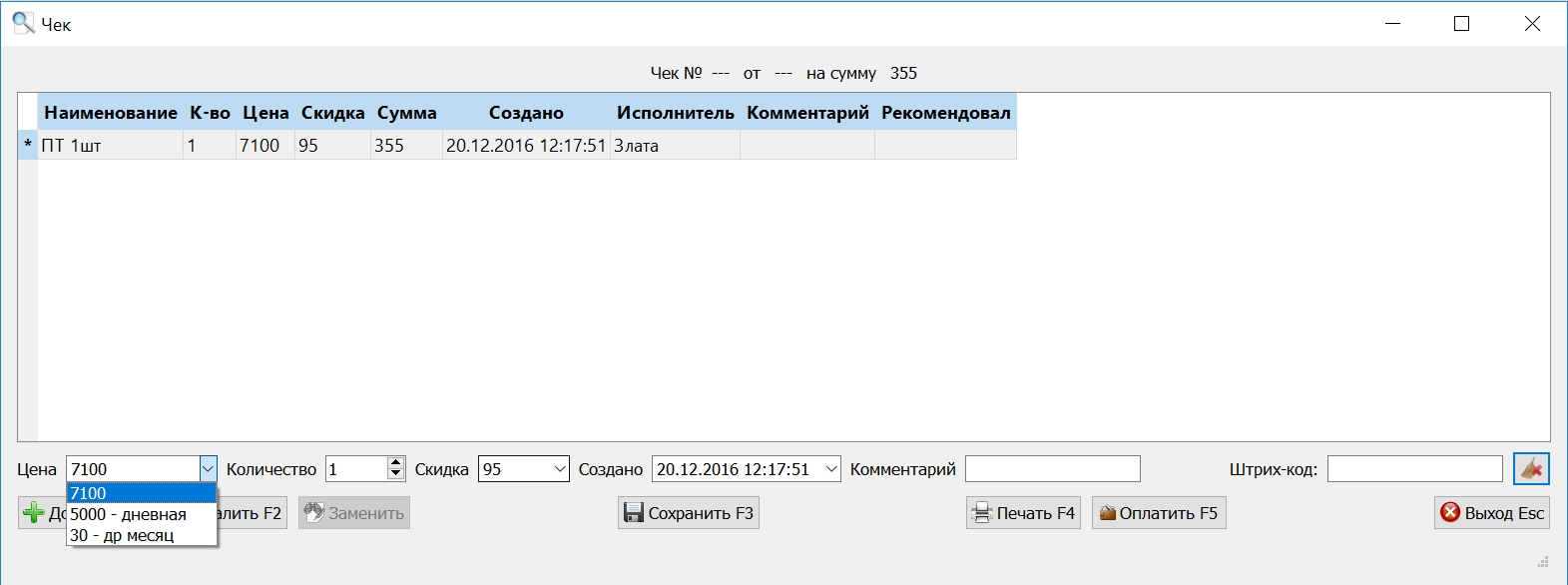Image resolution: width=1568 pixels, height=585 pixels.
Task: Pay the receipt with Оплатить F5
Action: click(1159, 513)
